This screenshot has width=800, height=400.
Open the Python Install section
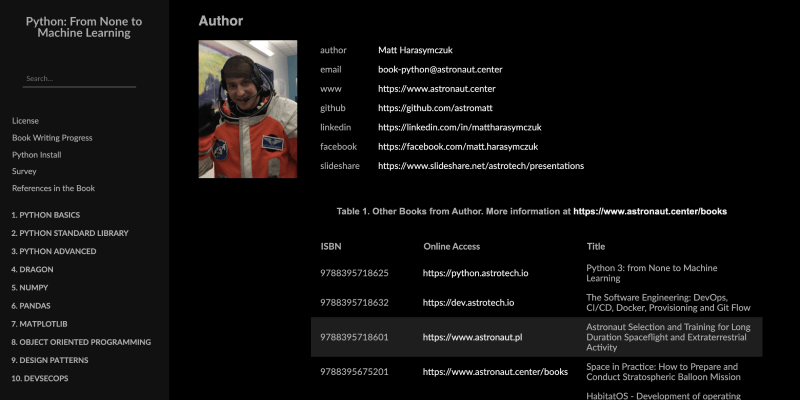[x=37, y=155]
